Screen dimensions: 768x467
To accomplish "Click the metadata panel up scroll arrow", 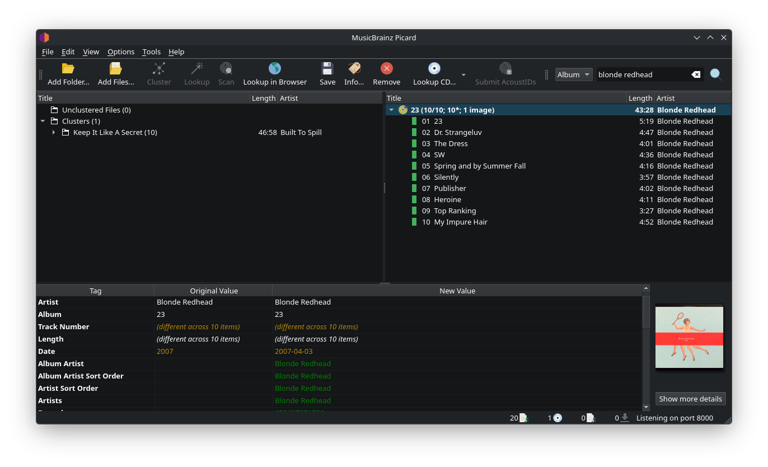I will [x=646, y=289].
